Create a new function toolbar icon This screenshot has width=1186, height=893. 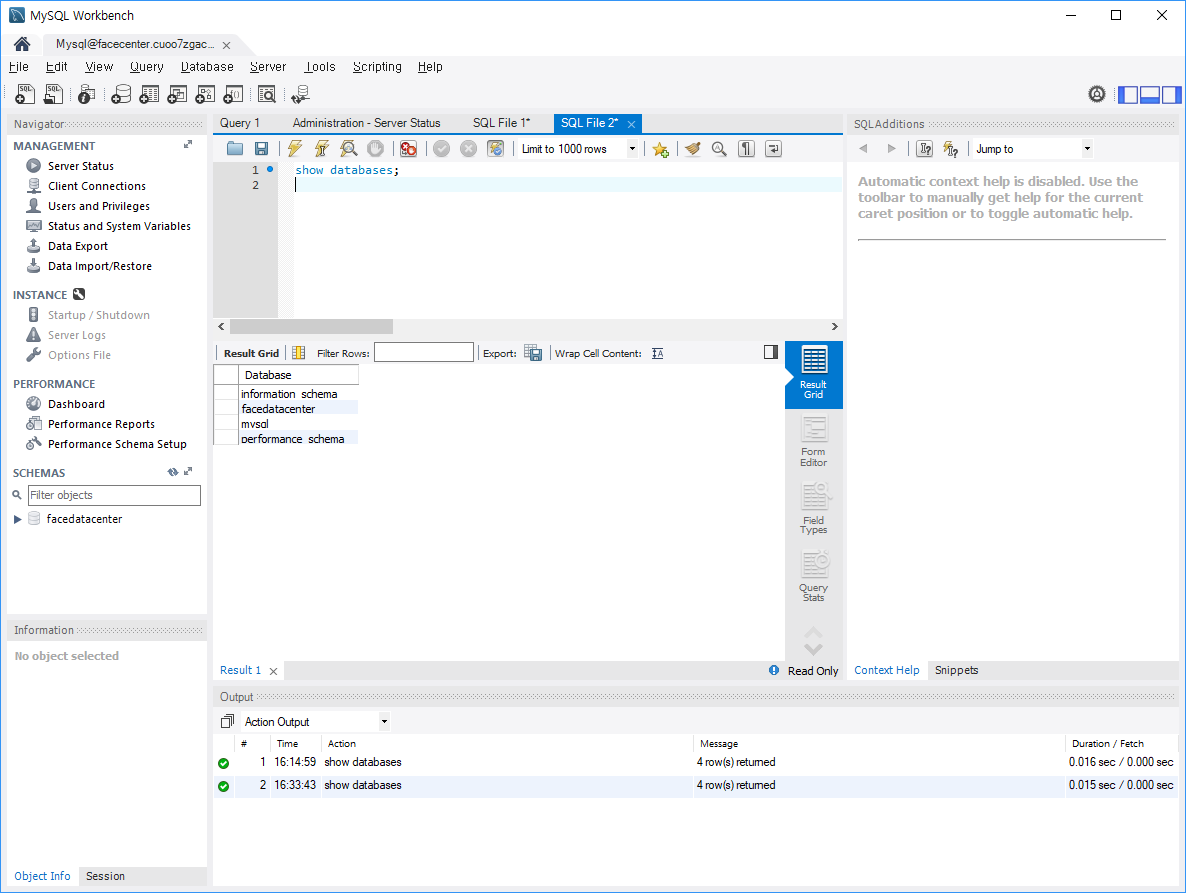coord(233,94)
